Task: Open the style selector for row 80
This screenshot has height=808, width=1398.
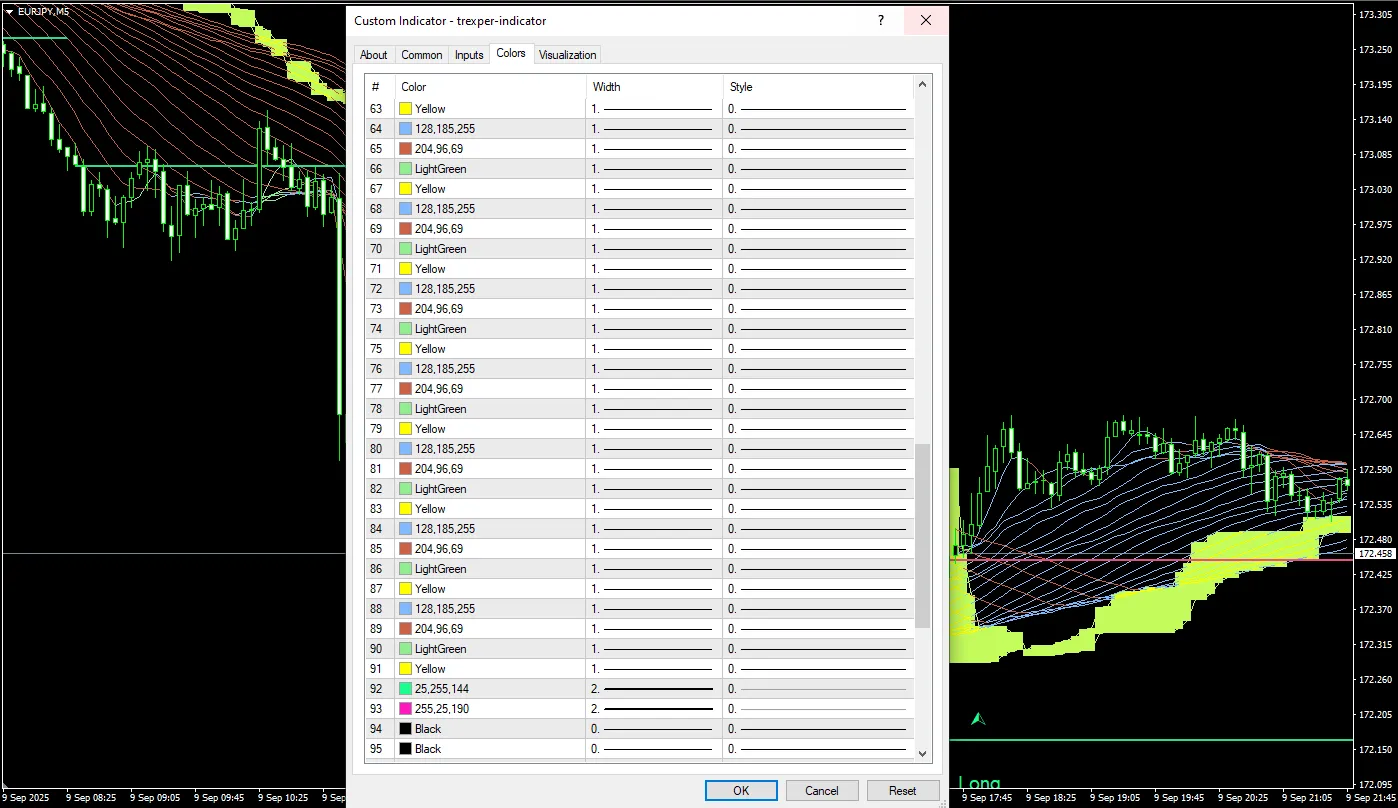Action: [x=818, y=449]
